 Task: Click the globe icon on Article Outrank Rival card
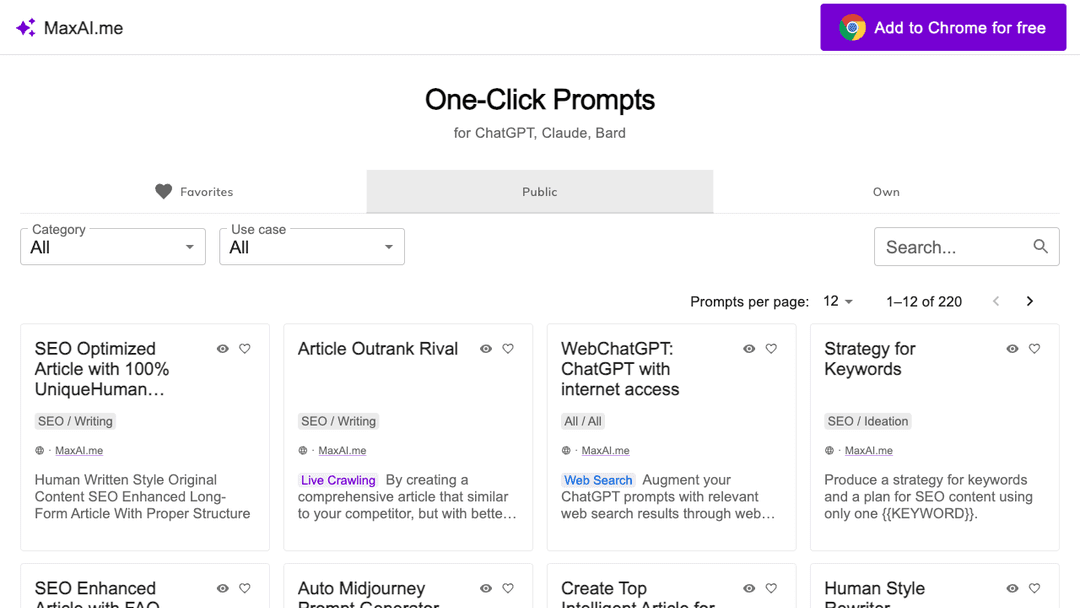coord(303,450)
